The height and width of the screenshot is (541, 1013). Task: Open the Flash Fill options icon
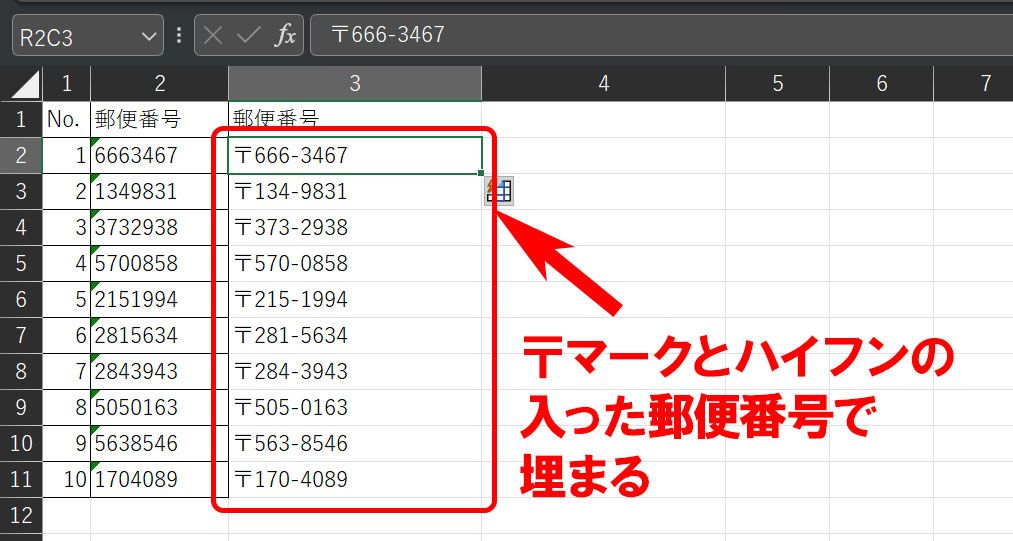(x=499, y=191)
